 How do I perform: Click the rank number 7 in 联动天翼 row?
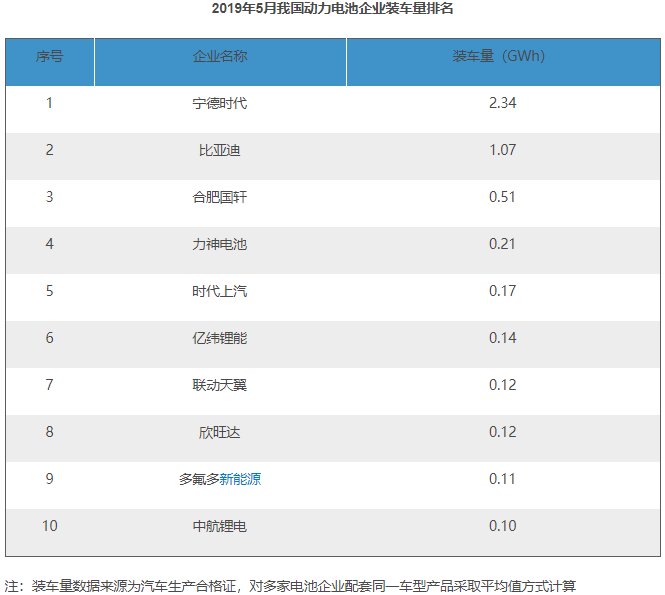coord(50,385)
